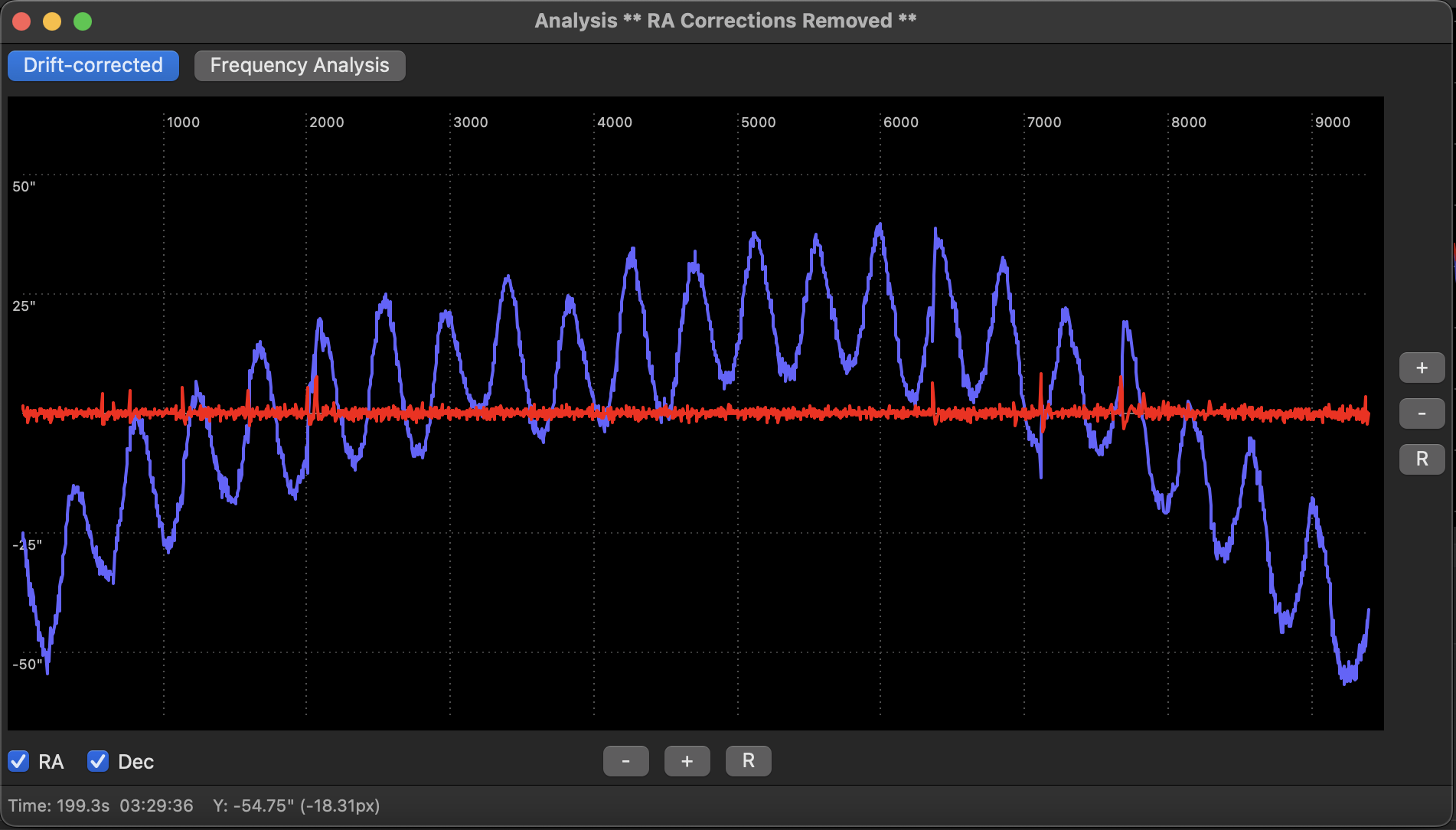Viewport: 1456px width, 830px height.
Task: Zoom in horizontally with bottom plus button
Action: pyautogui.click(x=687, y=761)
